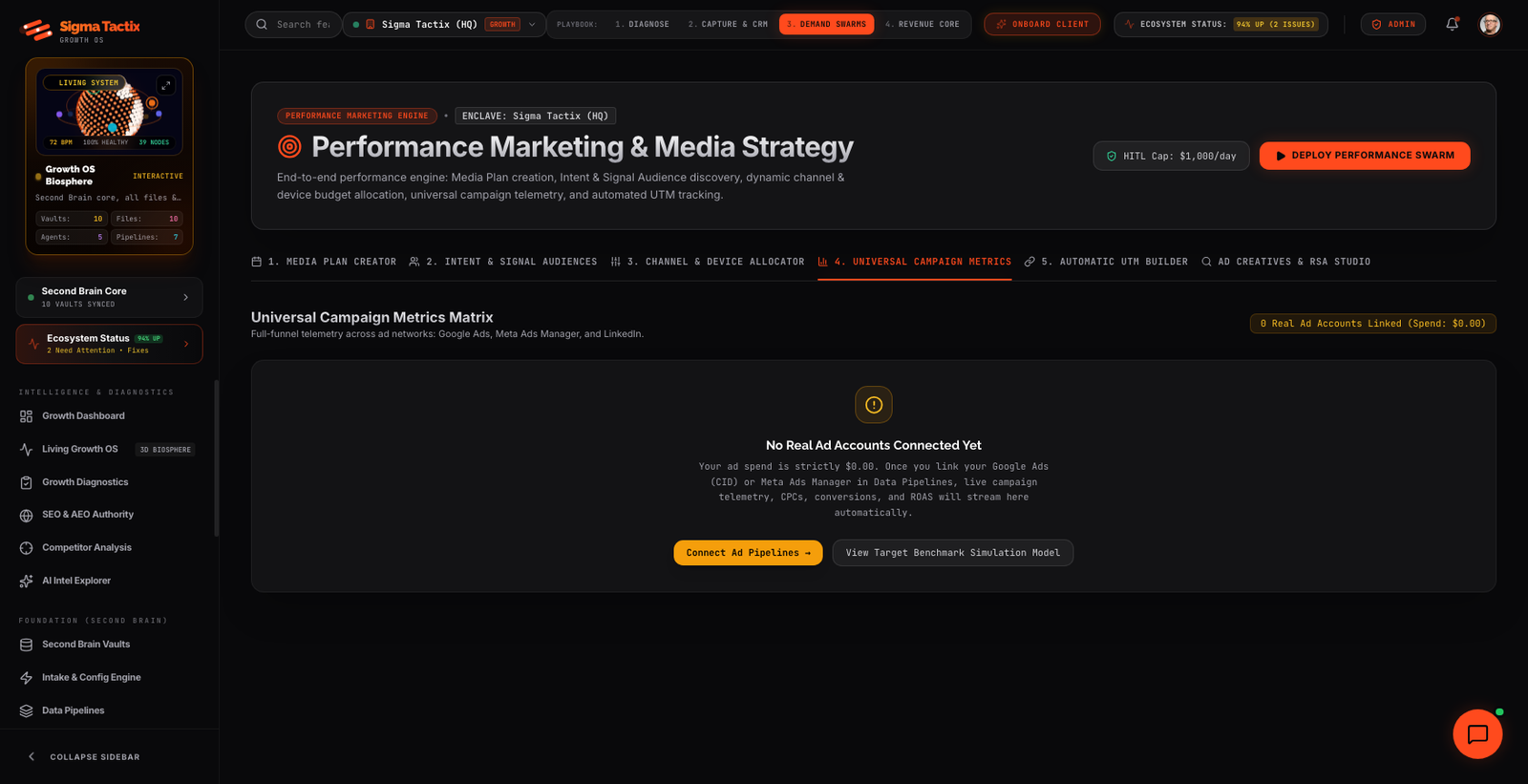Click the sidebar scrollbar
This screenshot has width=1528, height=784.
217,458
